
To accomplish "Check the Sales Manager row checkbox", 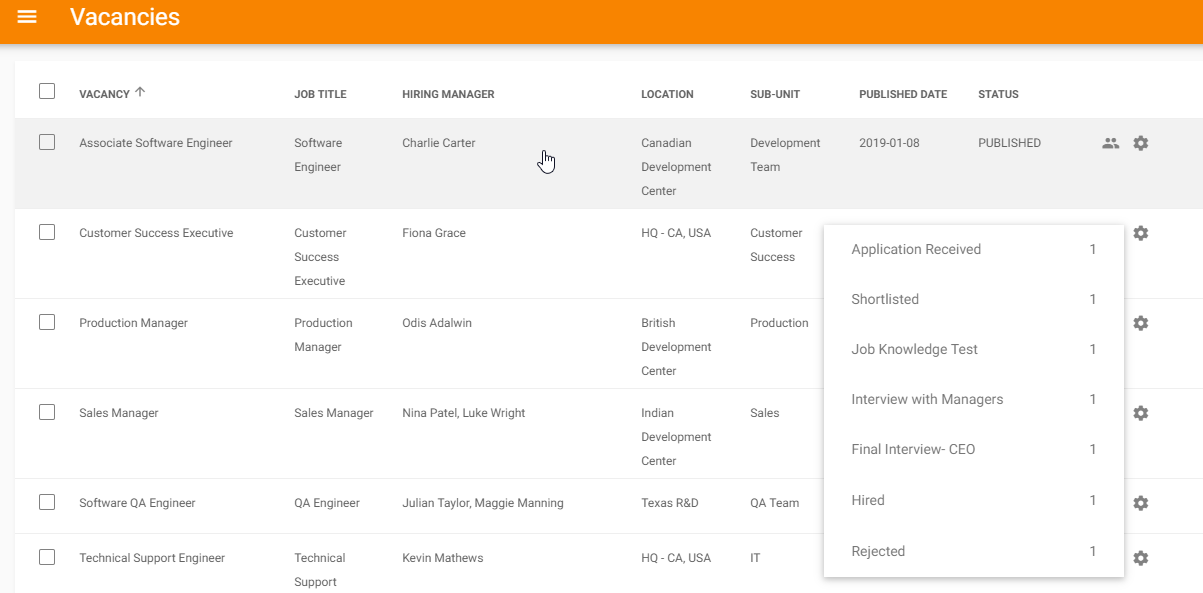I will (x=46, y=413).
